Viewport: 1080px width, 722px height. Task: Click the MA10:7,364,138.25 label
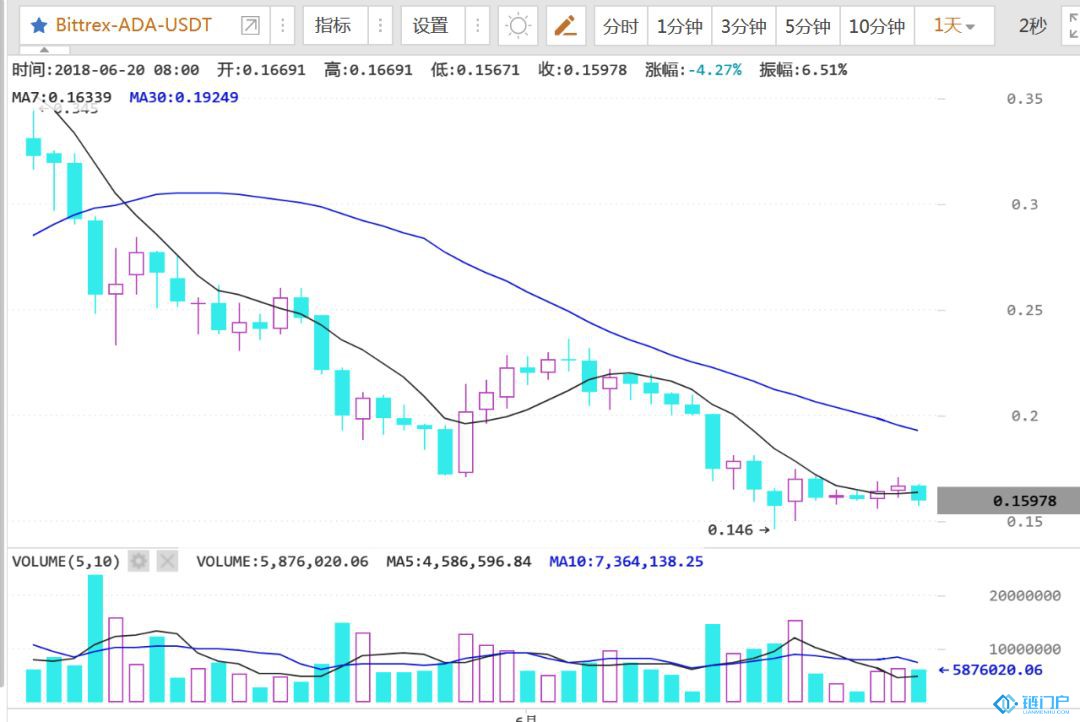[626, 561]
